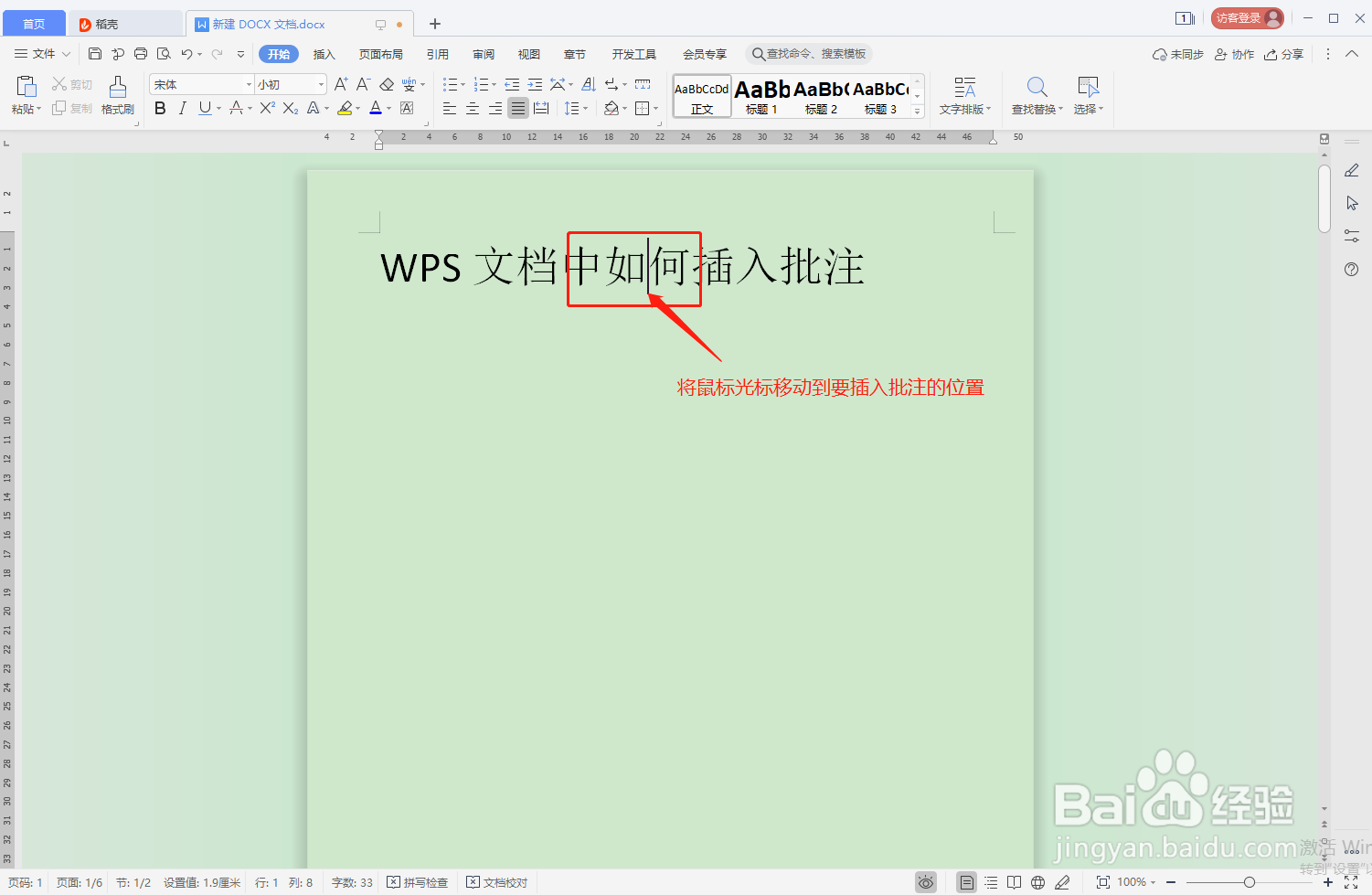Decrease the font size

tap(363, 84)
